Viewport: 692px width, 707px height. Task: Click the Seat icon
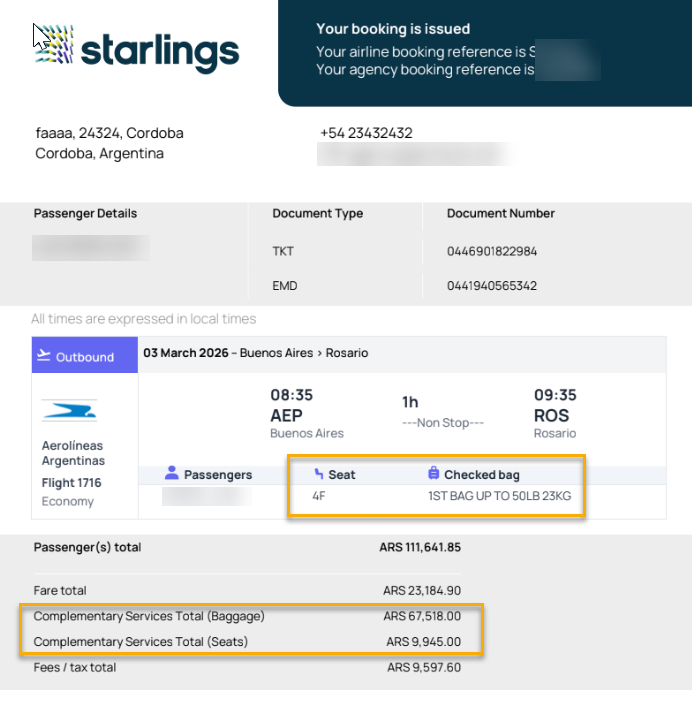click(319, 474)
